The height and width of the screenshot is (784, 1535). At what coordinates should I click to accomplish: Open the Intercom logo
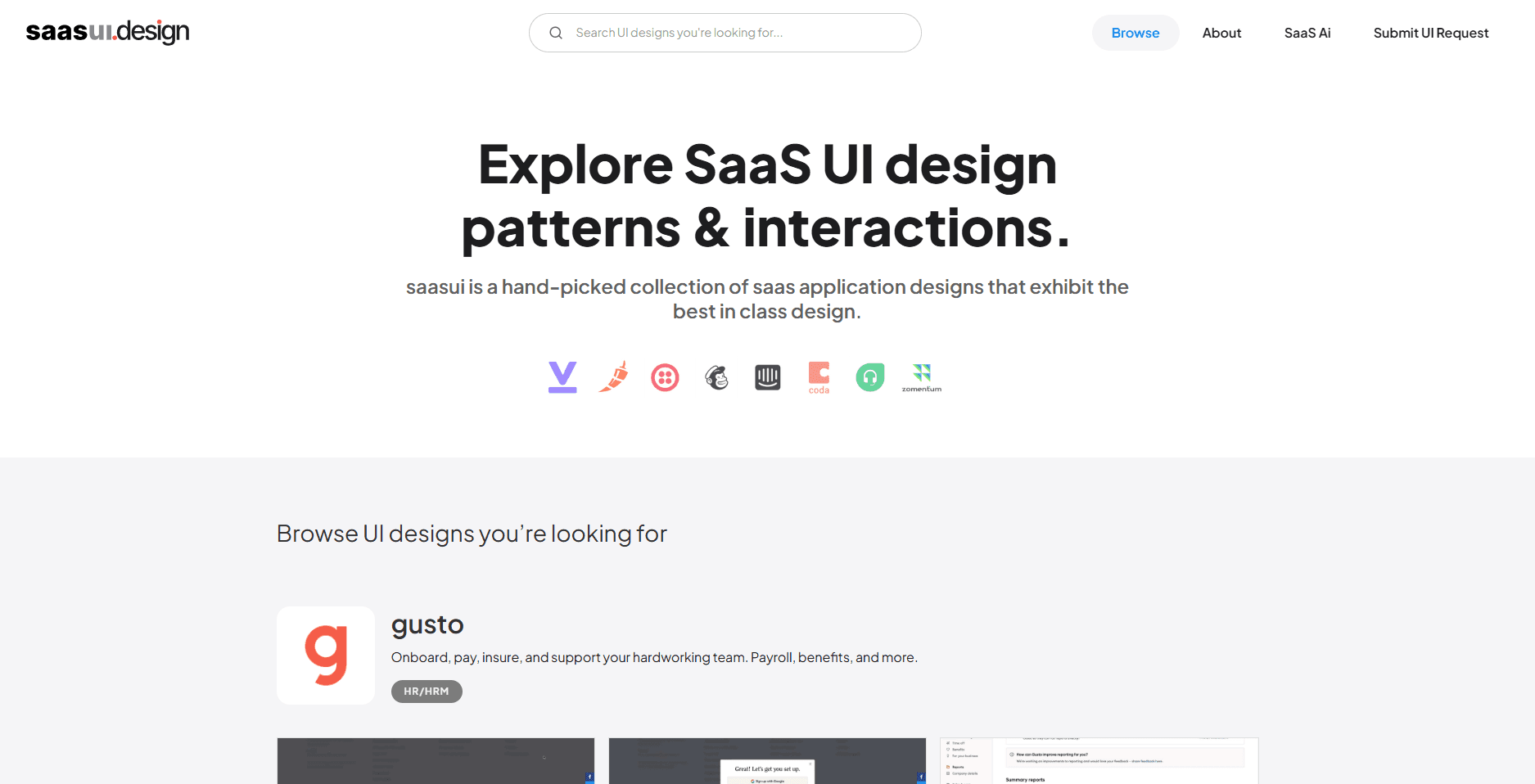coord(768,377)
